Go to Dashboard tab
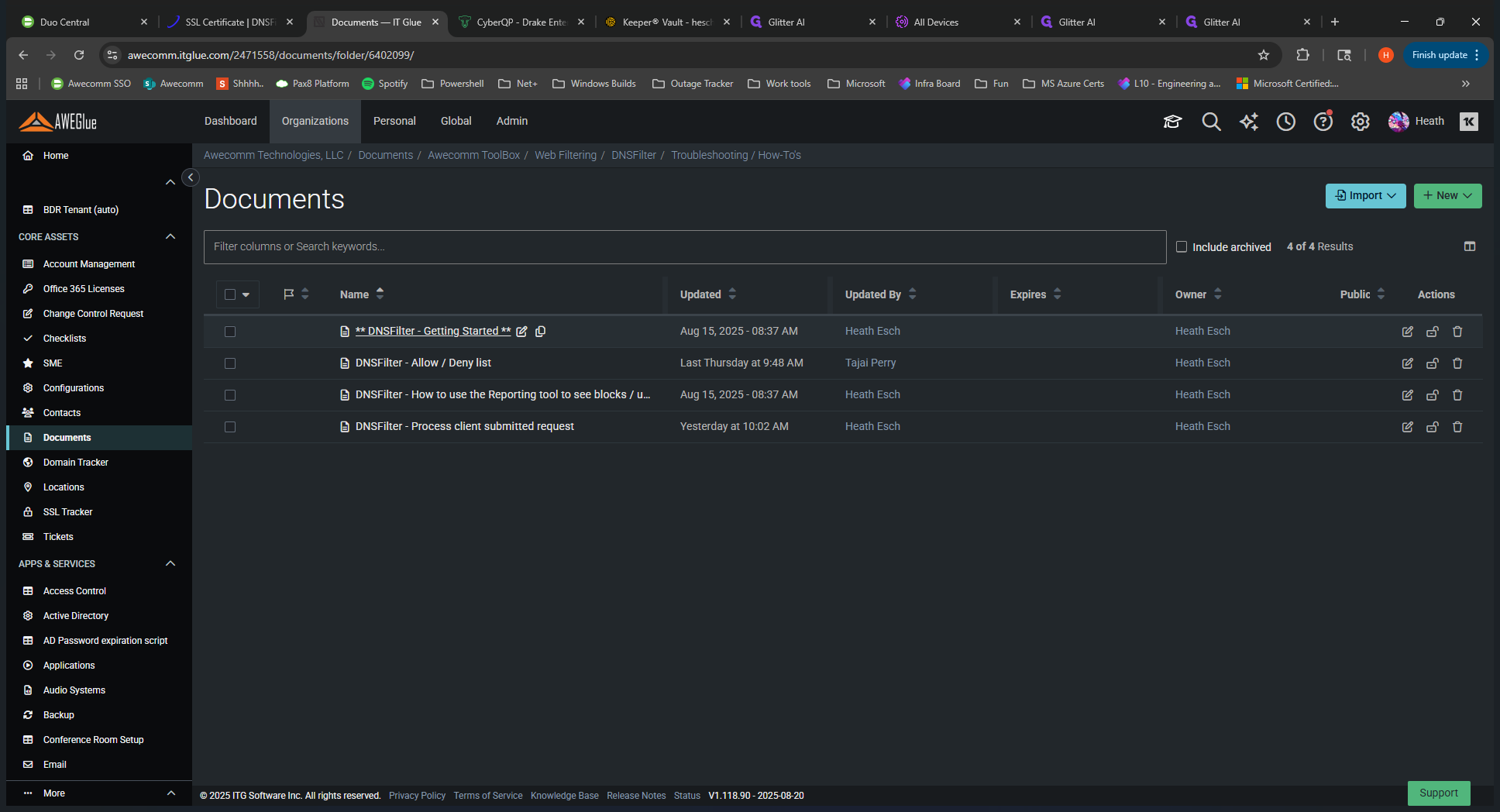Screen dimensions: 1500x812 coord(231,122)
